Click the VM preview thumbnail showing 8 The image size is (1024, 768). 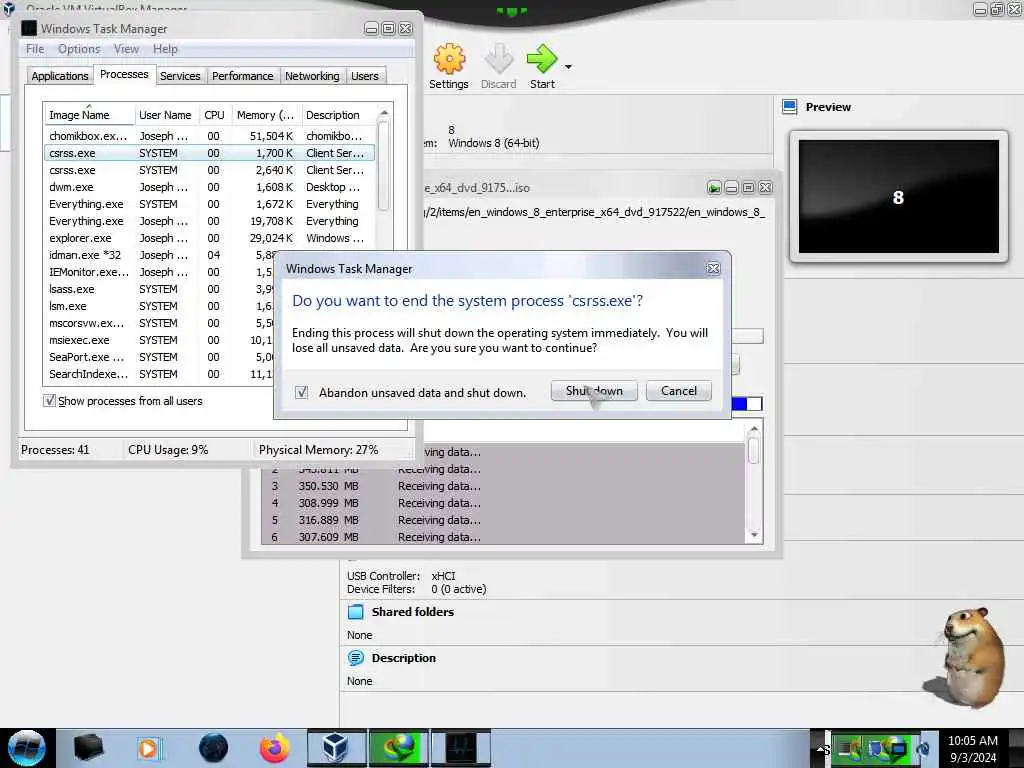click(x=899, y=196)
